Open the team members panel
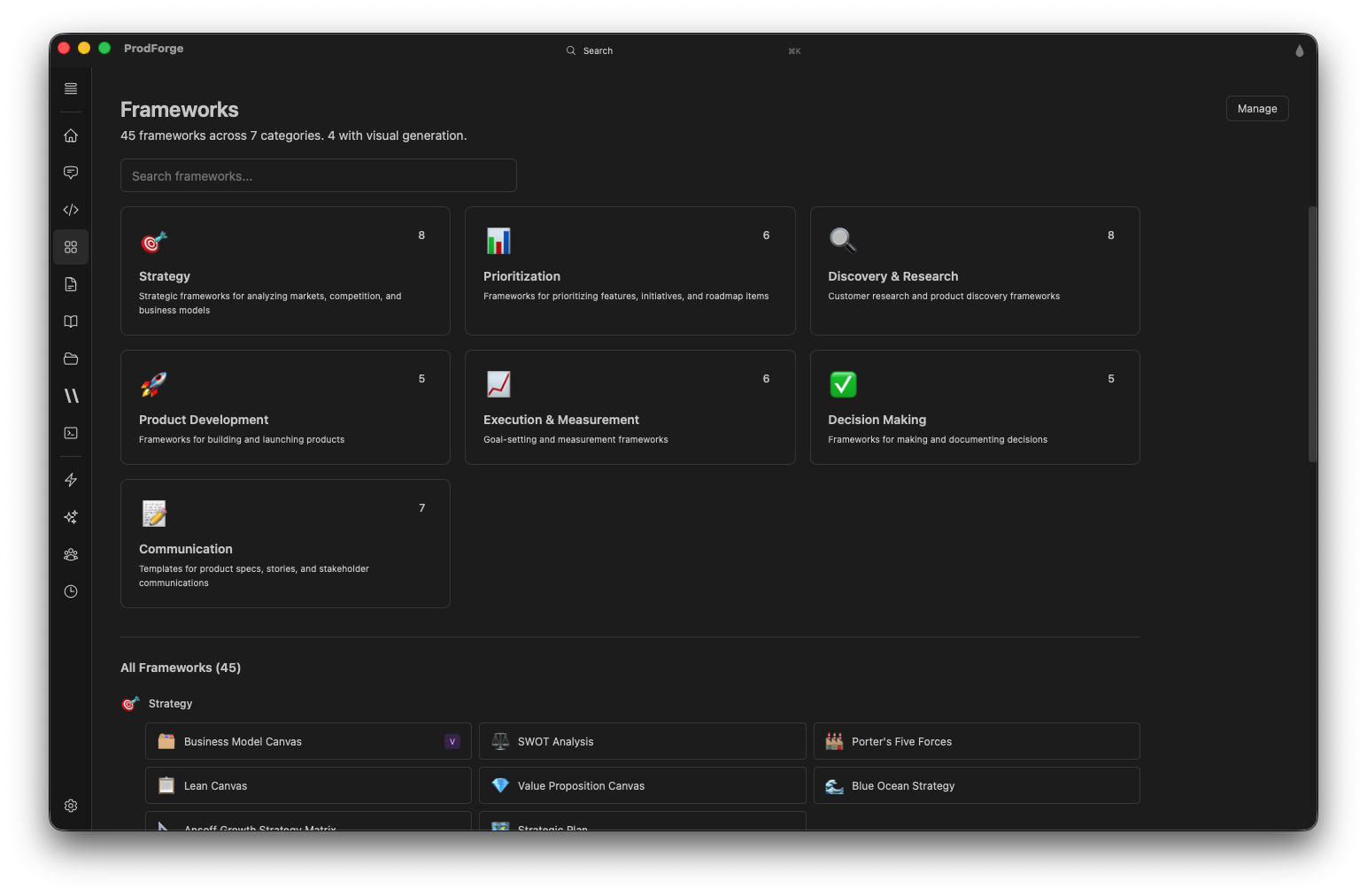 point(71,554)
